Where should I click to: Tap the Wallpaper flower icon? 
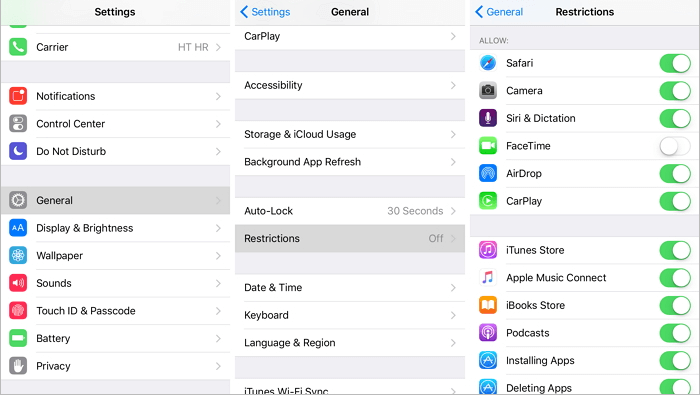[x=18, y=256]
